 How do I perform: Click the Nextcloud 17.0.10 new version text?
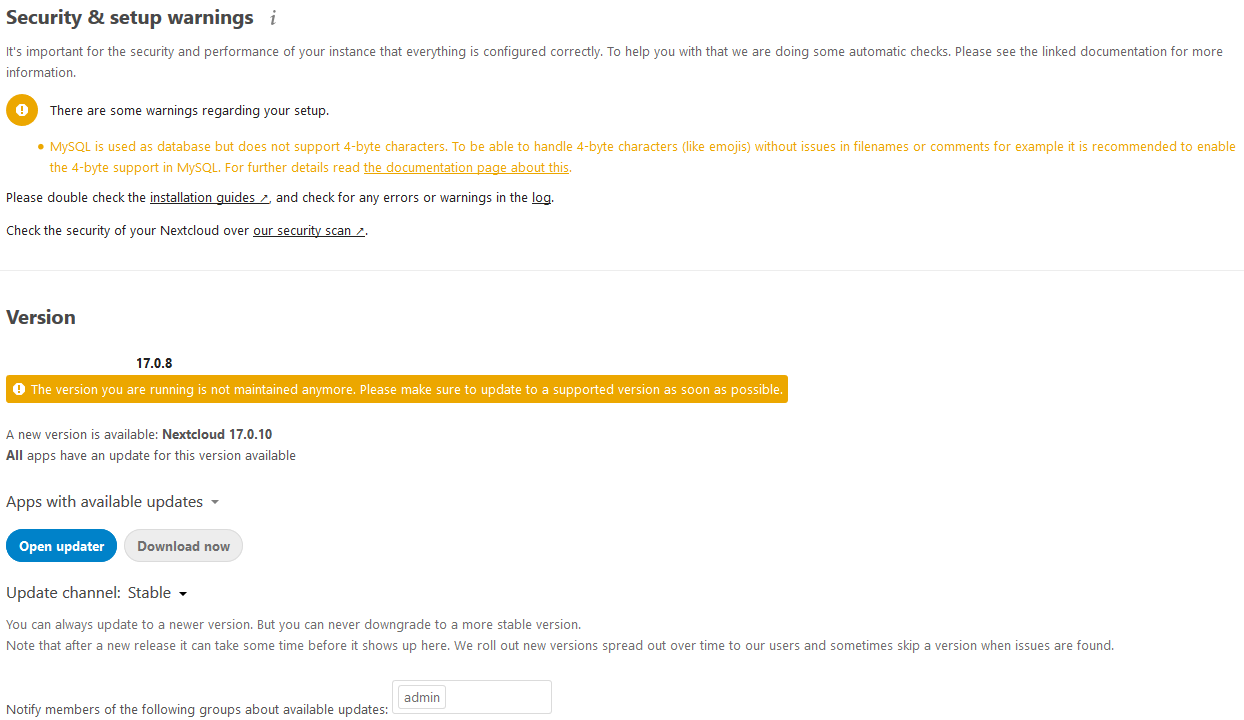217,435
